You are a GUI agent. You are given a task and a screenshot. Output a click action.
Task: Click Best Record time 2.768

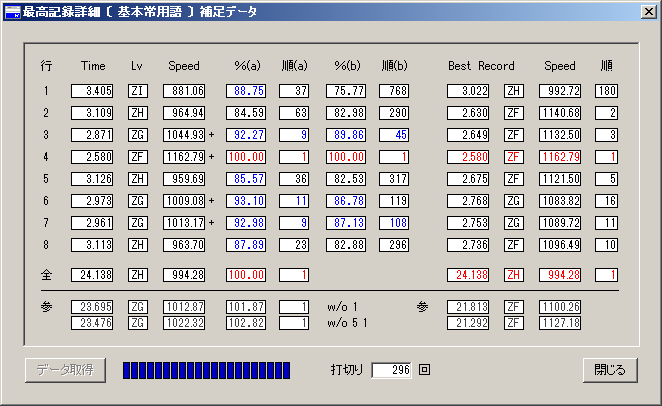click(x=468, y=201)
